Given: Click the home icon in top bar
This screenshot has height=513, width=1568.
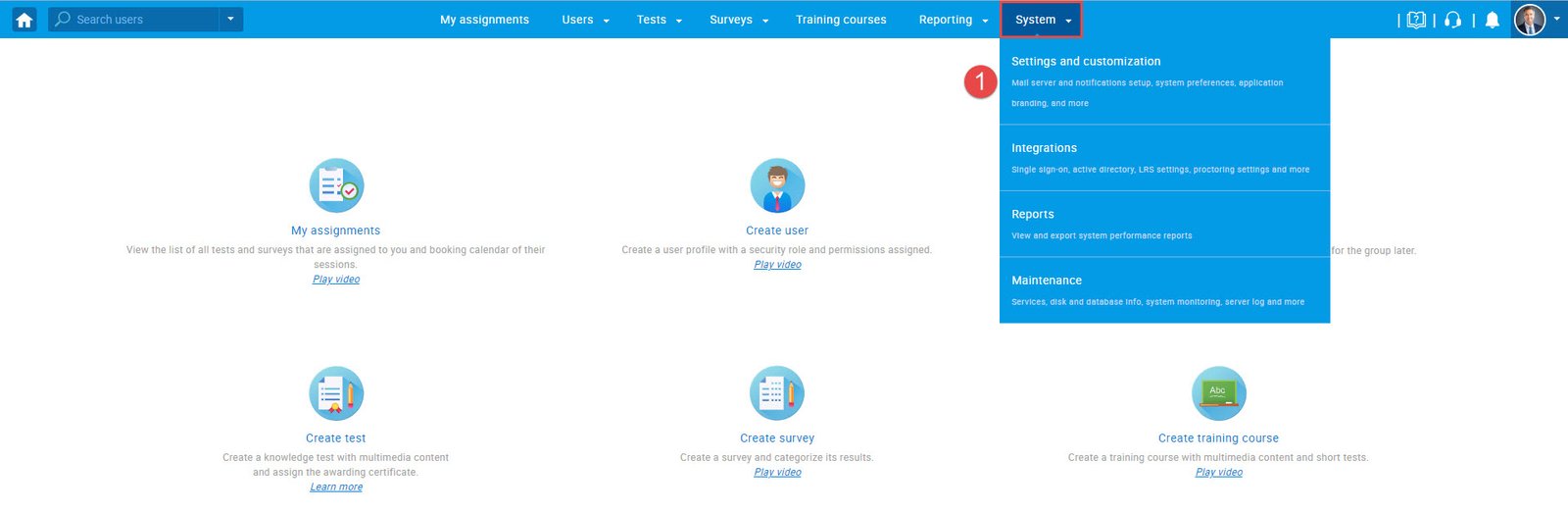Looking at the screenshot, I should pyautogui.click(x=24, y=20).
